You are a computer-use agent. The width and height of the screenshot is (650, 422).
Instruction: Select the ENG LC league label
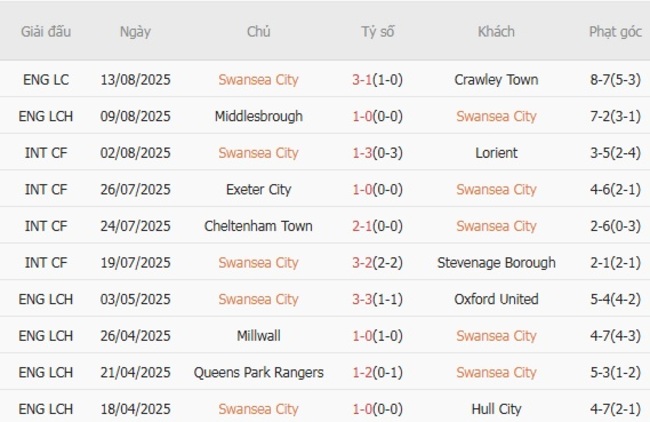(46, 79)
